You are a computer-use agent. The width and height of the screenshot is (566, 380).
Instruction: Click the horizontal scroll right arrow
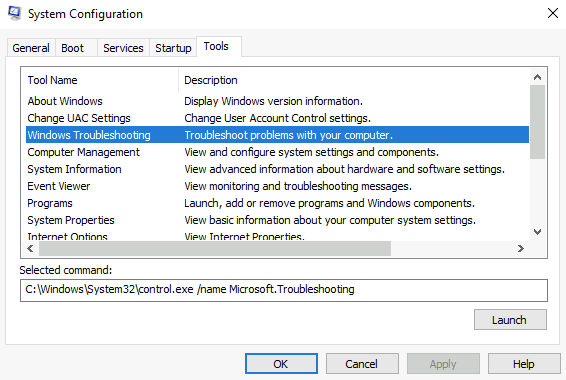[x=521, y=249]
